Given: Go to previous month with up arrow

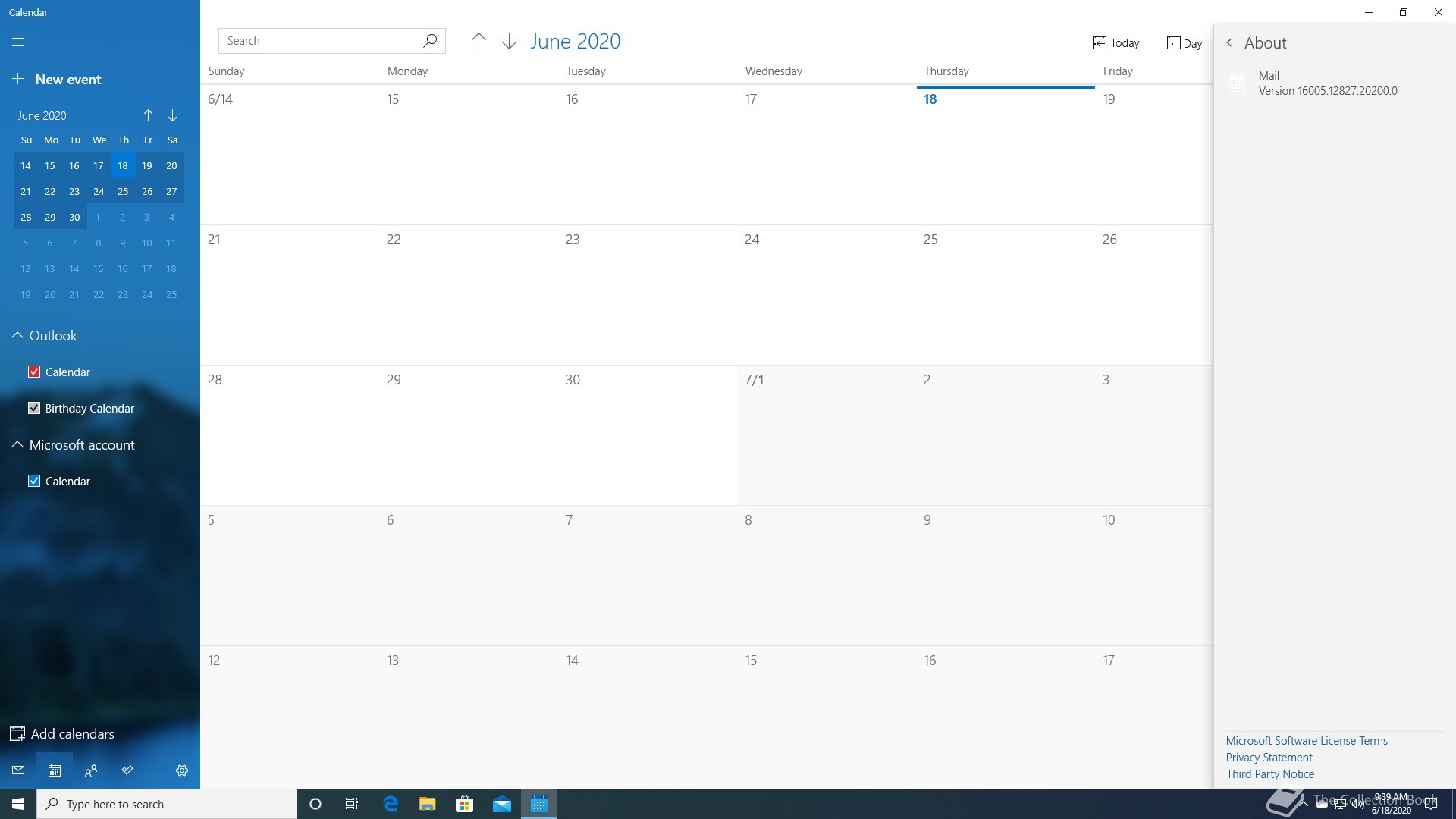Looking at the screenshot, I should coord(479,41).
